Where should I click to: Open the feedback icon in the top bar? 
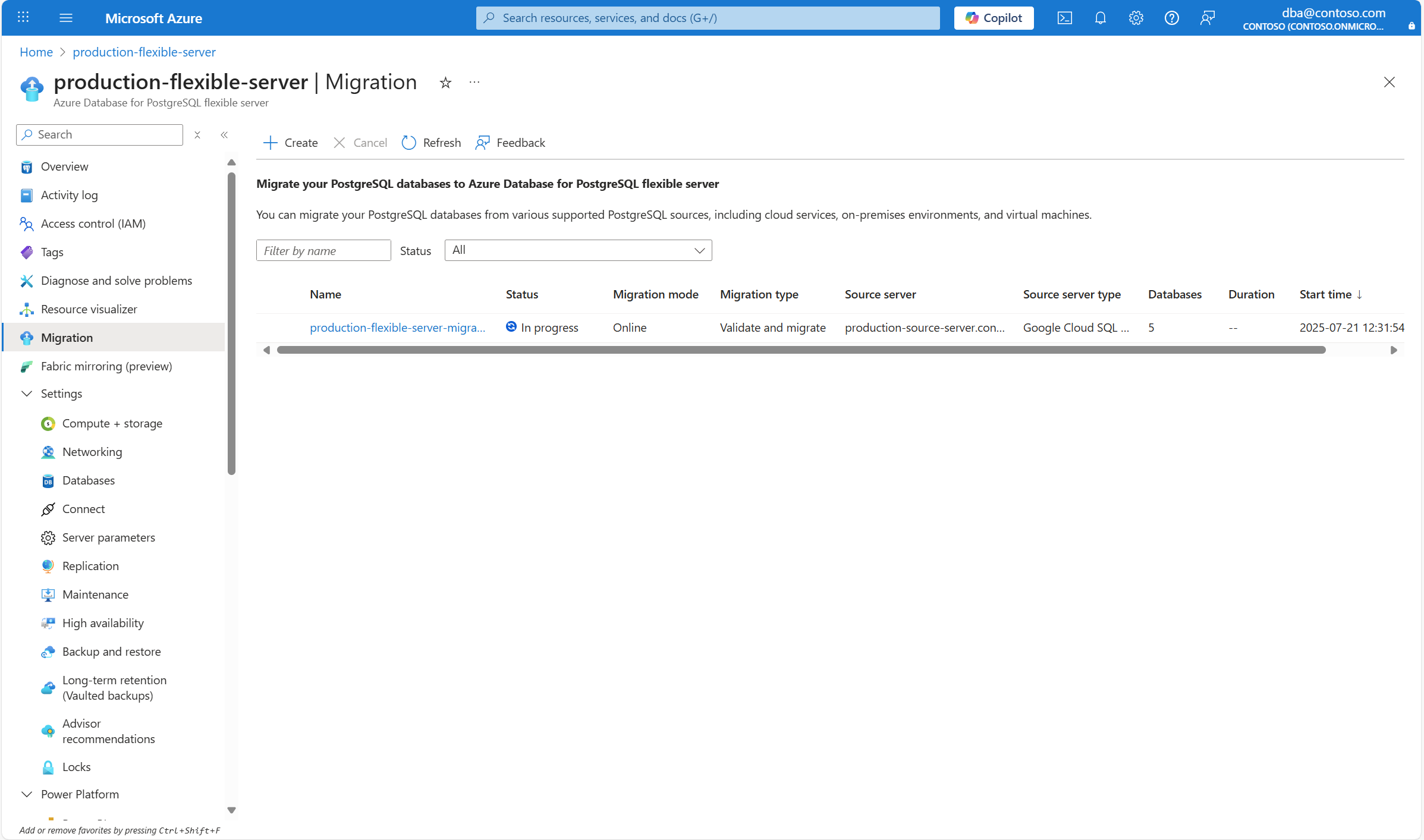pos(1207,18)
